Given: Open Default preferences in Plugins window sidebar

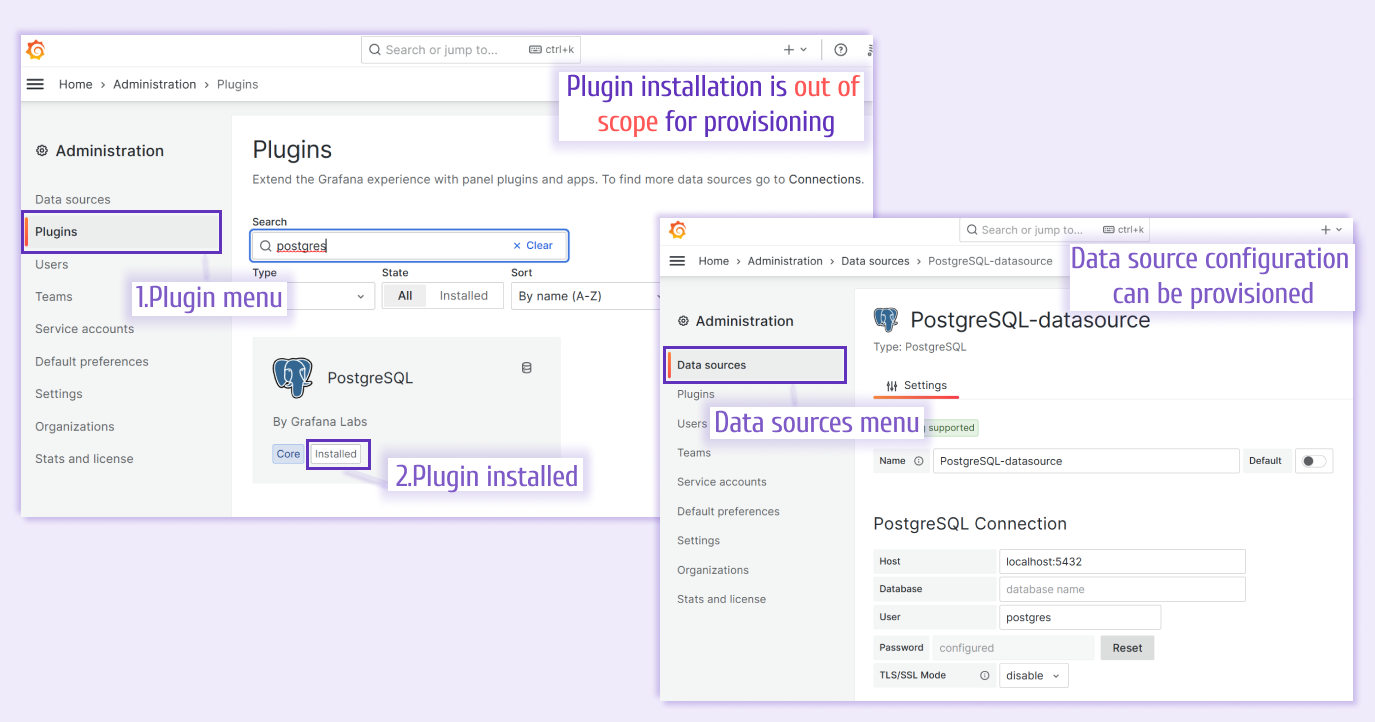Looking at the screenshot, I should [92, 362].
